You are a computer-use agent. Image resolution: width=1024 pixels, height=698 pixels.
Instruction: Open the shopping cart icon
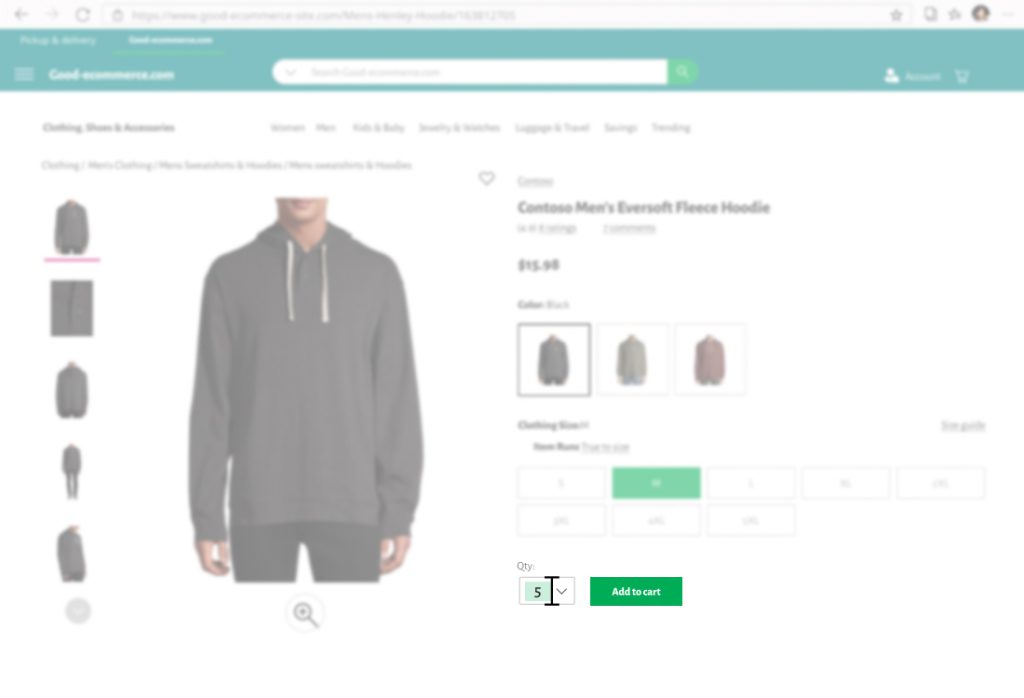point(962,76)
